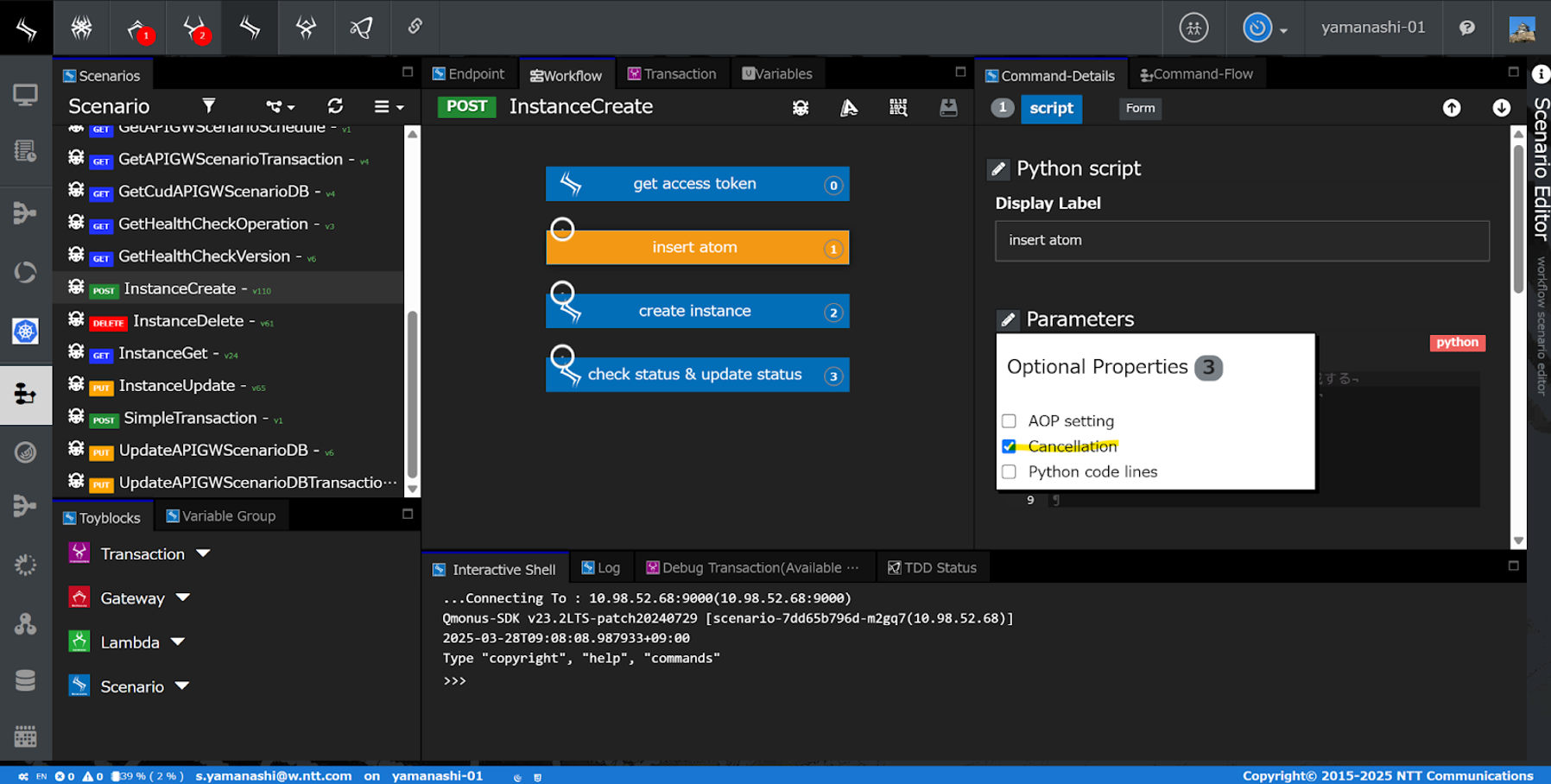Screen dimensions: 1551x784
Task: Check the Python code lines option
Action: click(x=1009, y=472)
